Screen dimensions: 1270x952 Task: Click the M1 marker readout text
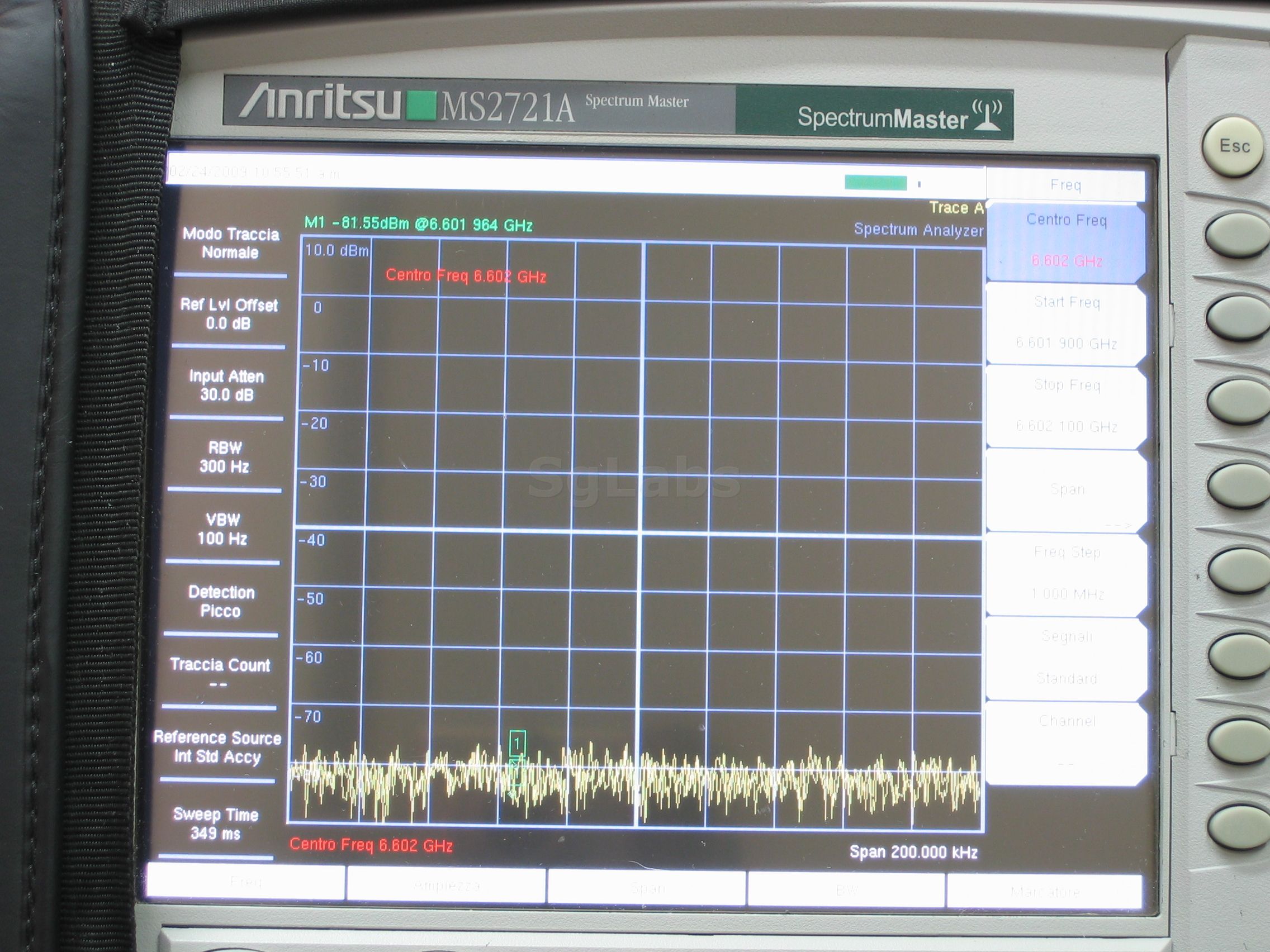point(418,223)
